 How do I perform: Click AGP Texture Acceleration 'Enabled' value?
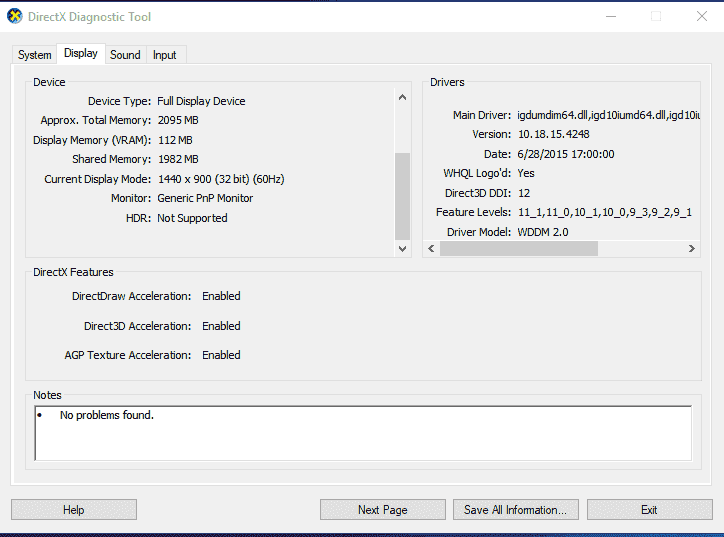coord(221,355)
